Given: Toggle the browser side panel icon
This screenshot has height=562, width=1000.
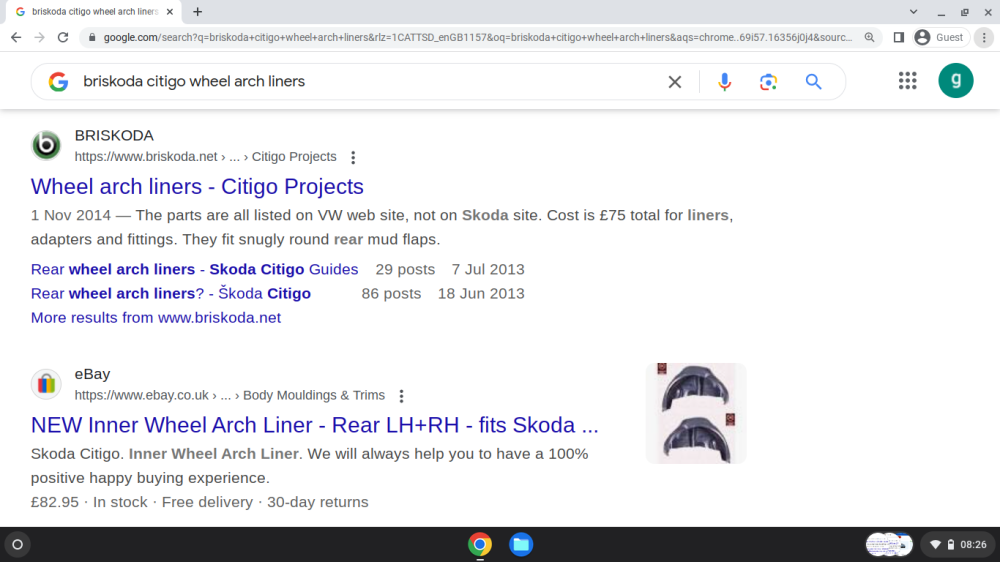Looking at the screenshot, I should [899, 38].
